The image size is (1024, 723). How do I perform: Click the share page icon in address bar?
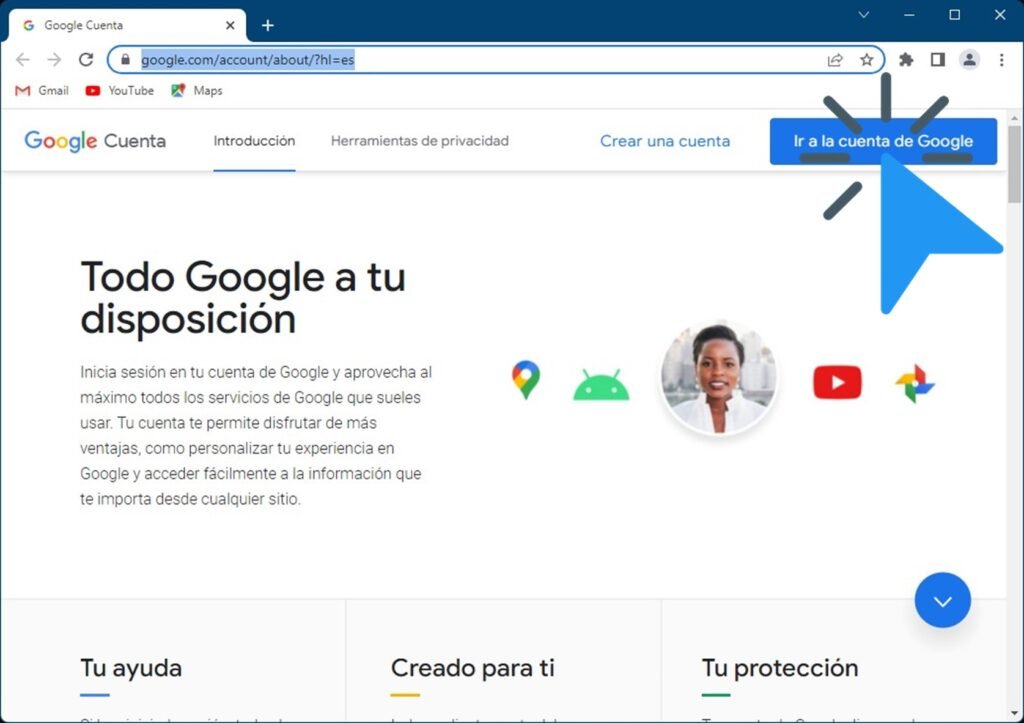835,60
